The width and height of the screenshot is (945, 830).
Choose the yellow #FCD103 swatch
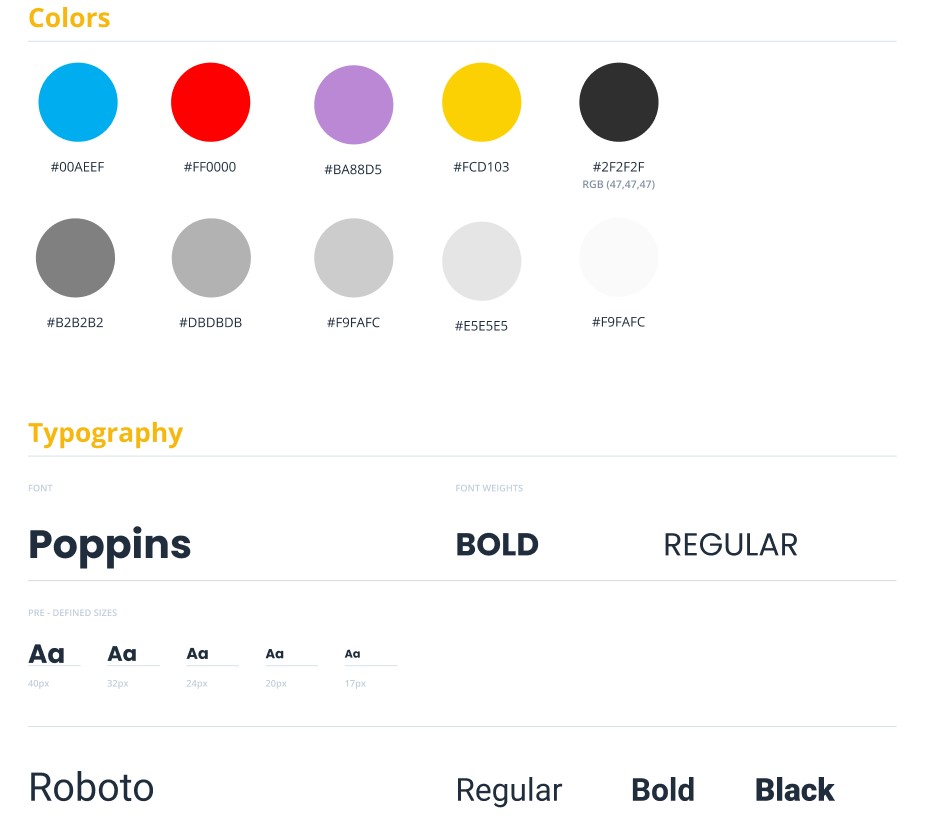coord(482,102)
